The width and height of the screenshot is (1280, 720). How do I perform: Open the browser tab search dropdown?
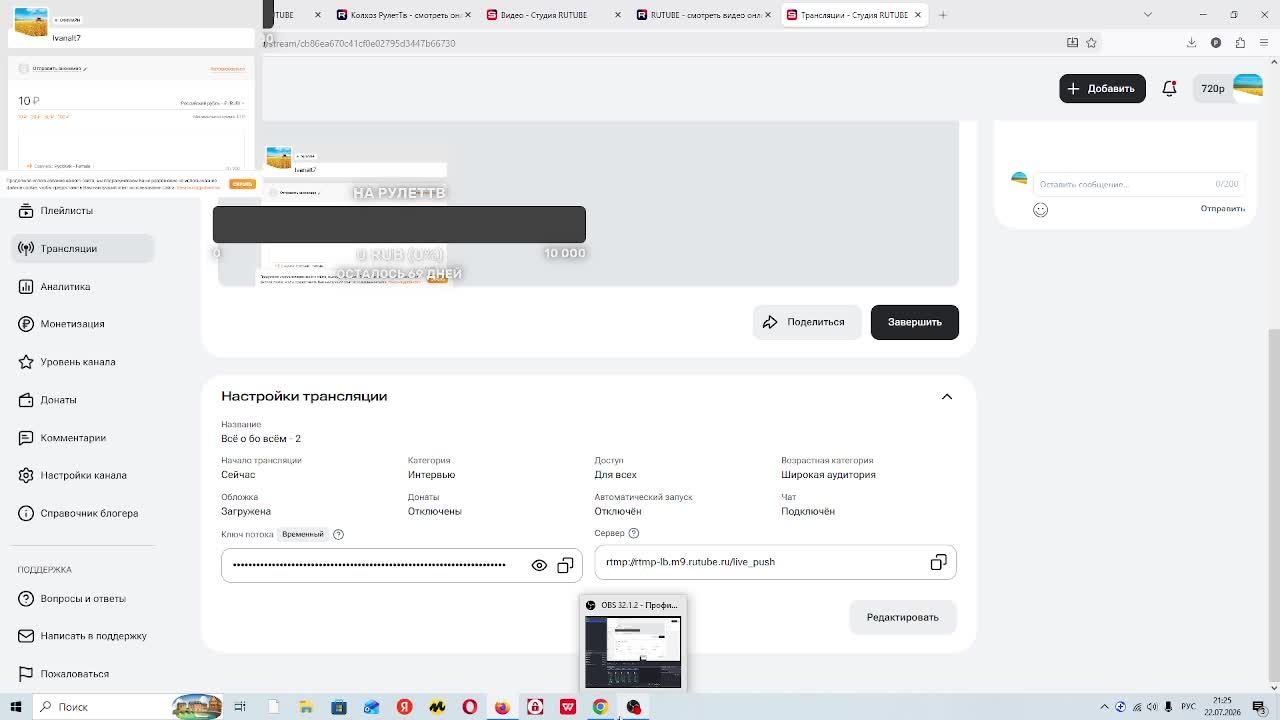[x=1147, y=15]
